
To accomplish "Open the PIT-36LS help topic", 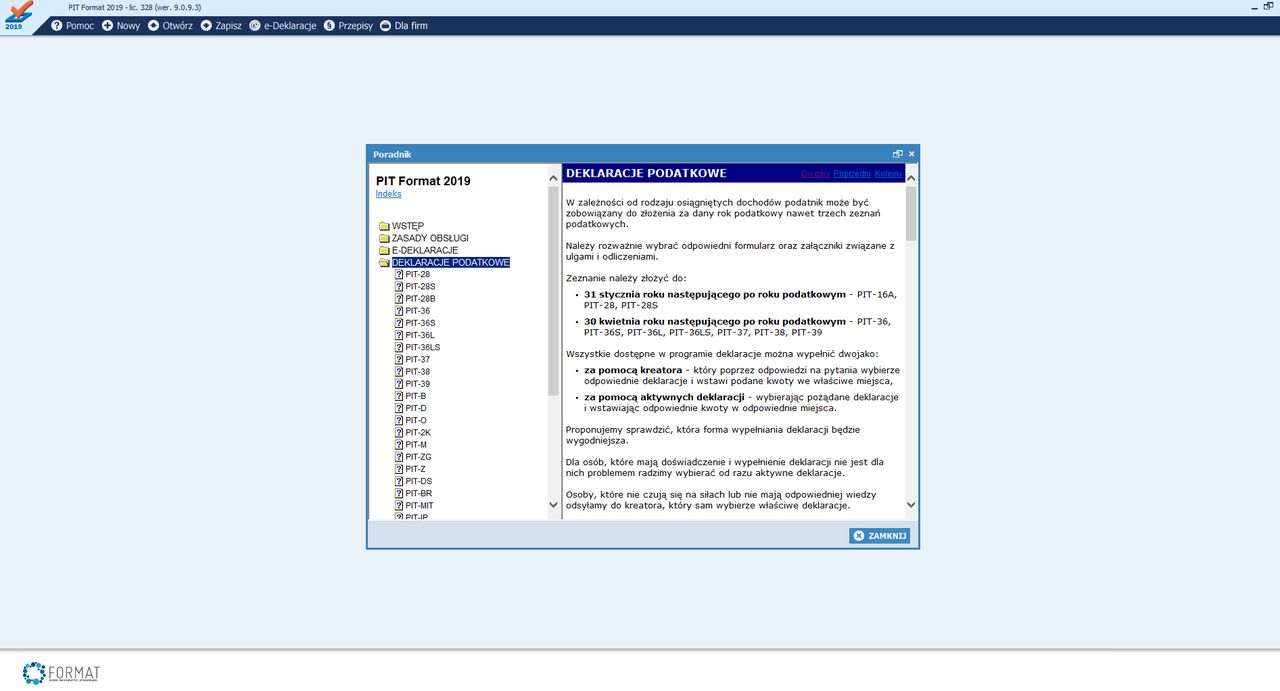I will pyautogui.click(x=423, y=347).
